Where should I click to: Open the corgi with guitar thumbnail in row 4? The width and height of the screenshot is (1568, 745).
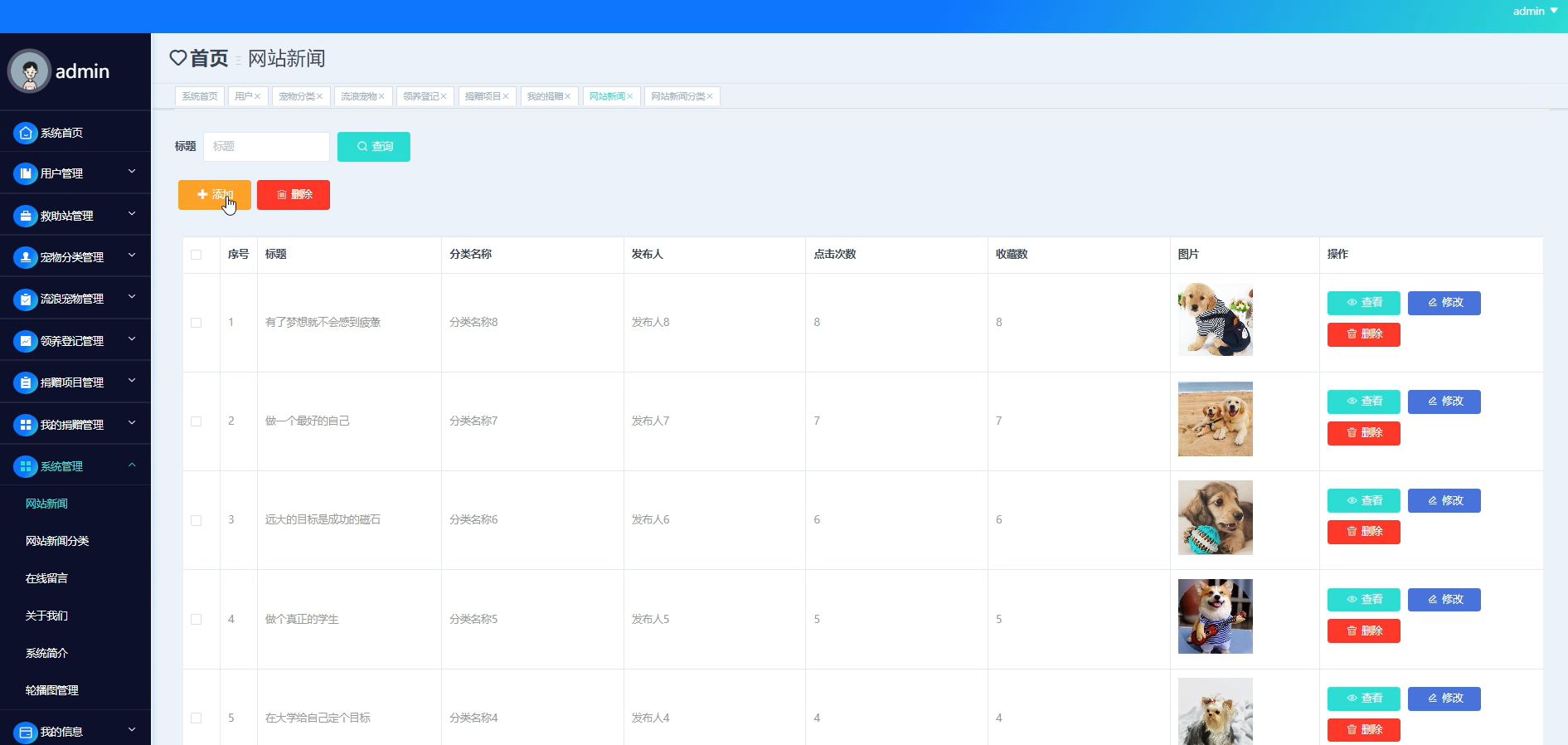click(x=1216, y=616)
